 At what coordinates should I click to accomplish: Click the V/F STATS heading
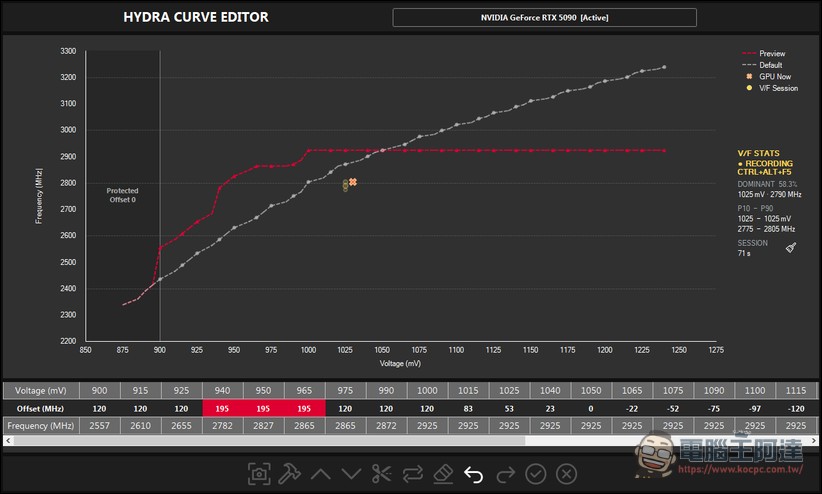pos(759,153)
